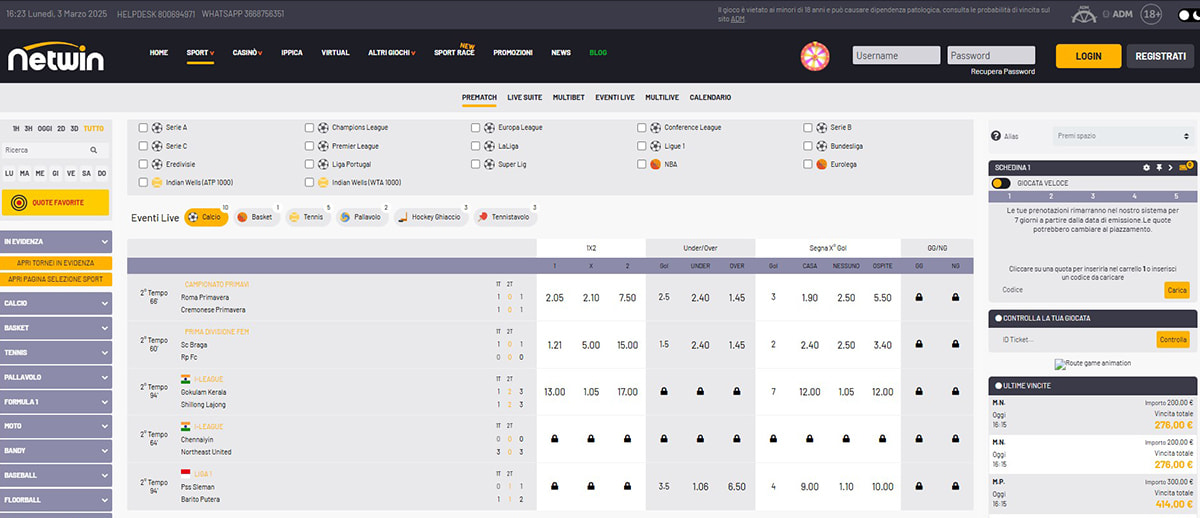The image size is (1200, 518).
Task: Click locked Under odds for Gokulam Kerala
Action: 700,392
